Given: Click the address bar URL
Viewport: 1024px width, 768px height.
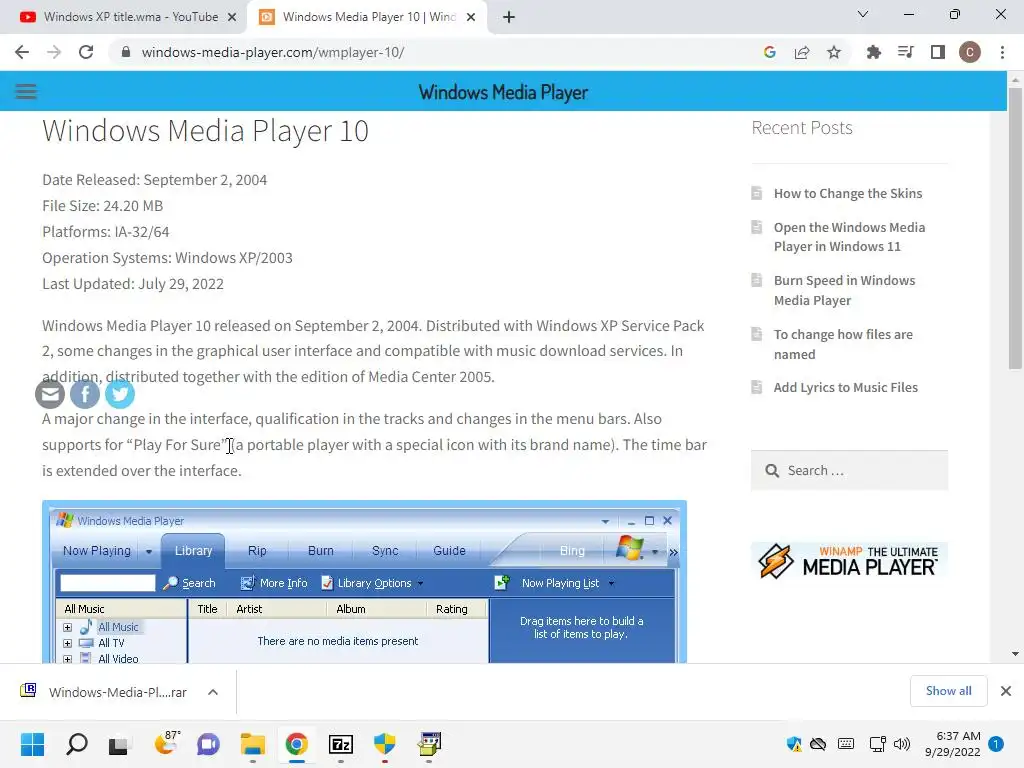Looking at the screenshot, I should coord(272,52).
